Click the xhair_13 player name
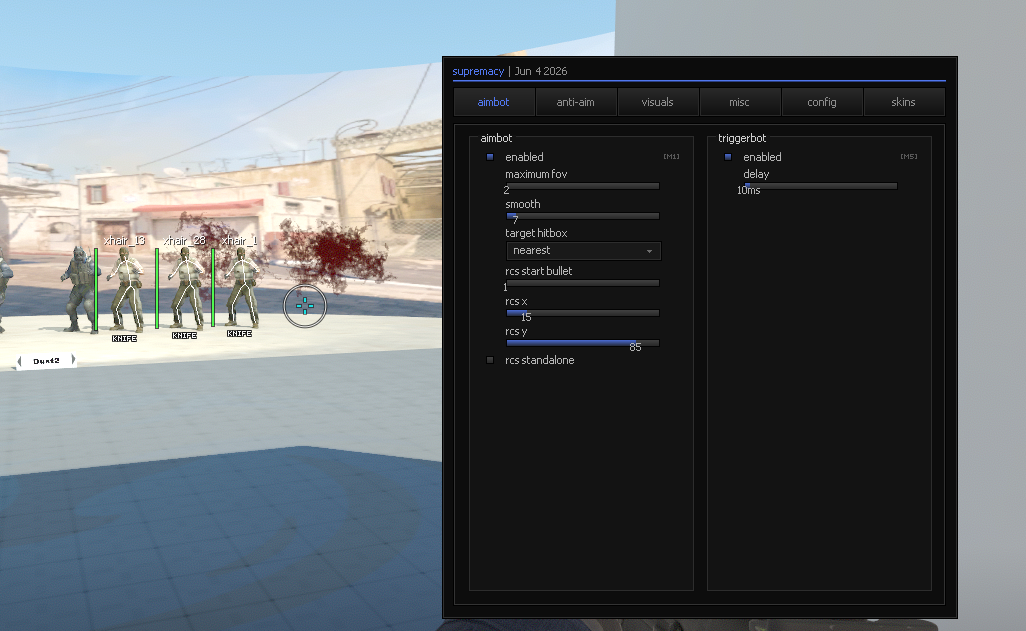The width and height of the screenshot is (1026, 631). click(124, 240)
